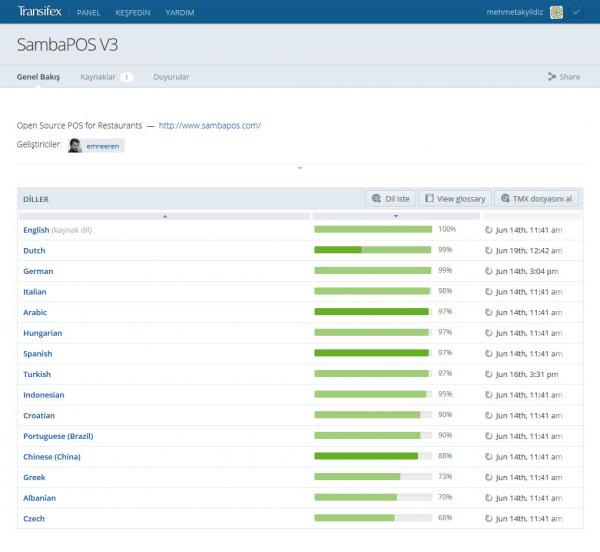The image size is (600, 552).
Task: Switch to the Kaynaklar tab
Action: (x=99, y=77)
